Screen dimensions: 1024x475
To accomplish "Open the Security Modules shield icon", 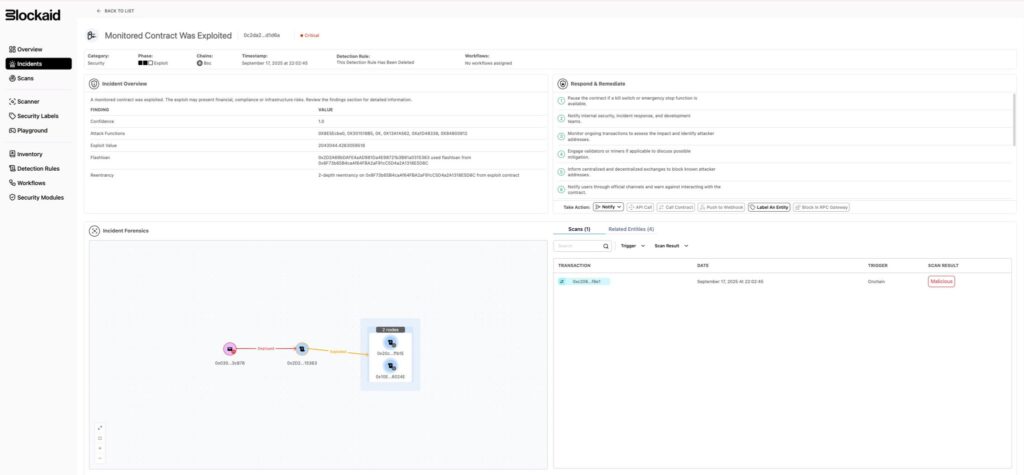I will 12,197.
